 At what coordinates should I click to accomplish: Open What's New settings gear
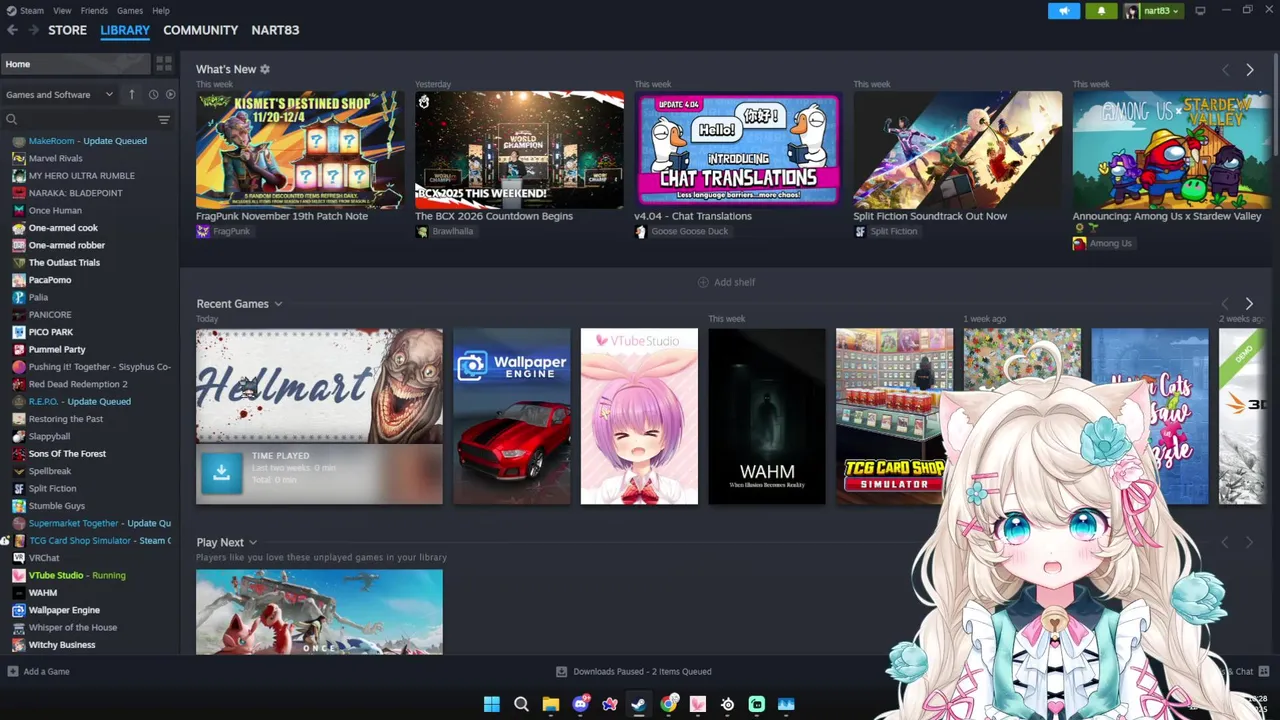tap(265, 69)
